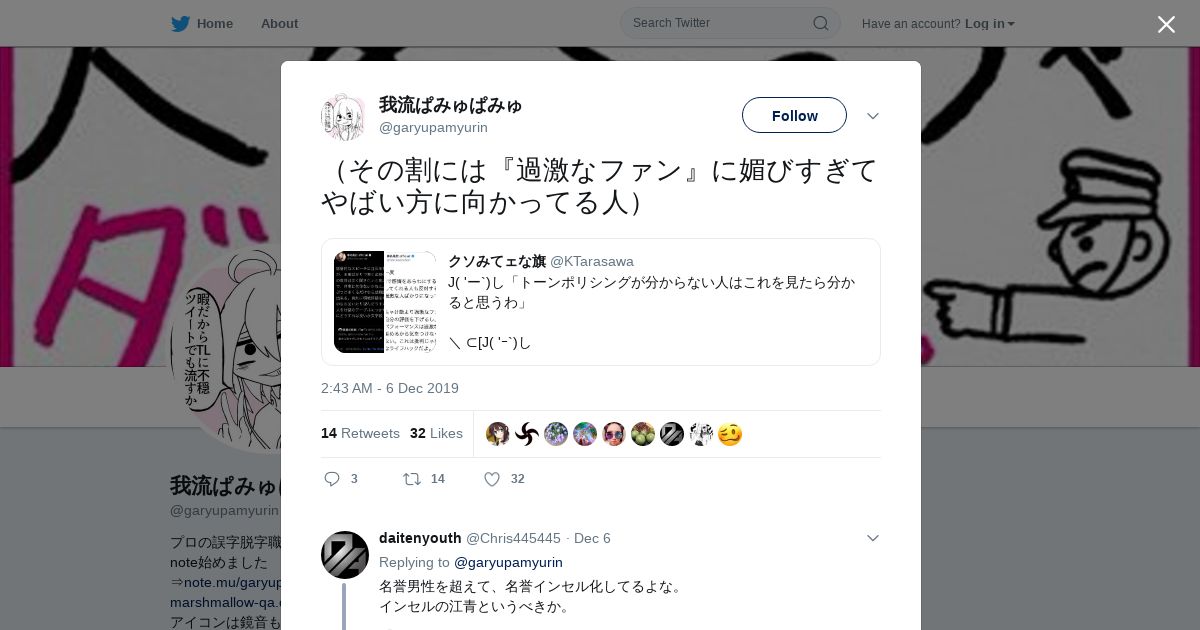The width and height of the screenshot is (1200, 630).
Task: Expand the tweet options chevron next to Follow
Action: [872, 116]
